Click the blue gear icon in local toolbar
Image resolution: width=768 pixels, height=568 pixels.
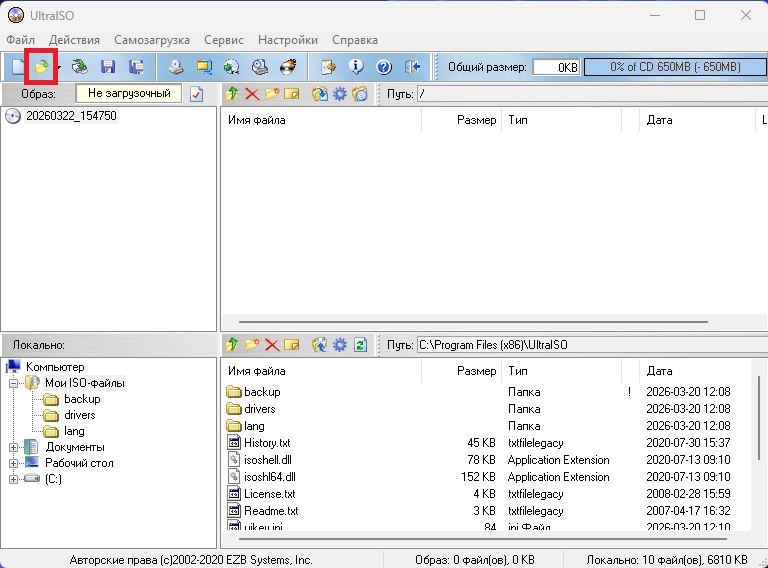pyautogui.click(x=339, y=345)
